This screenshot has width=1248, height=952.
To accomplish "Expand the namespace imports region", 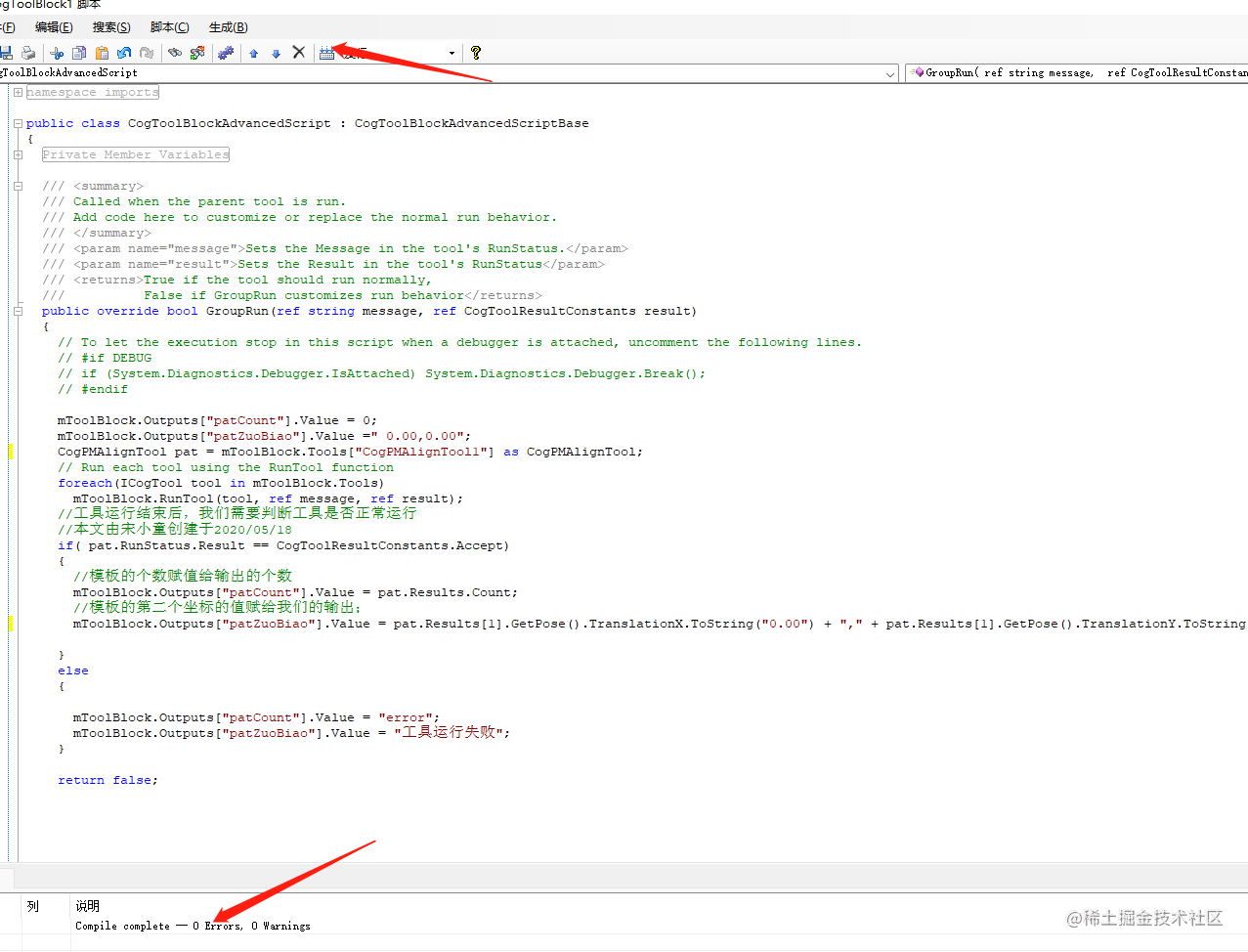I will [x=18, y=92].
